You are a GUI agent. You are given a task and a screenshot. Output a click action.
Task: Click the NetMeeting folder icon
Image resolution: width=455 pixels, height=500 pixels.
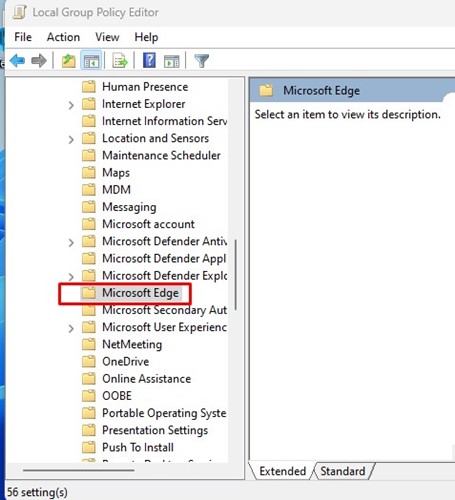[89, 344]
